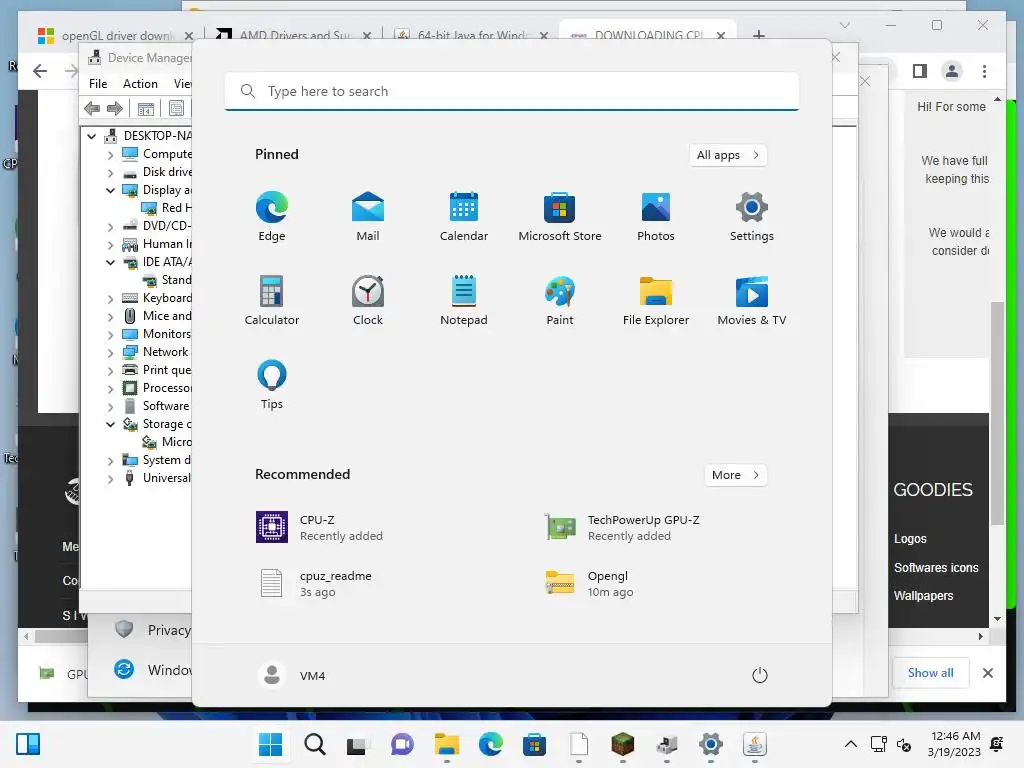Open taskbar Search
This screenshot has width=1024, height=768.
(315, 744)
